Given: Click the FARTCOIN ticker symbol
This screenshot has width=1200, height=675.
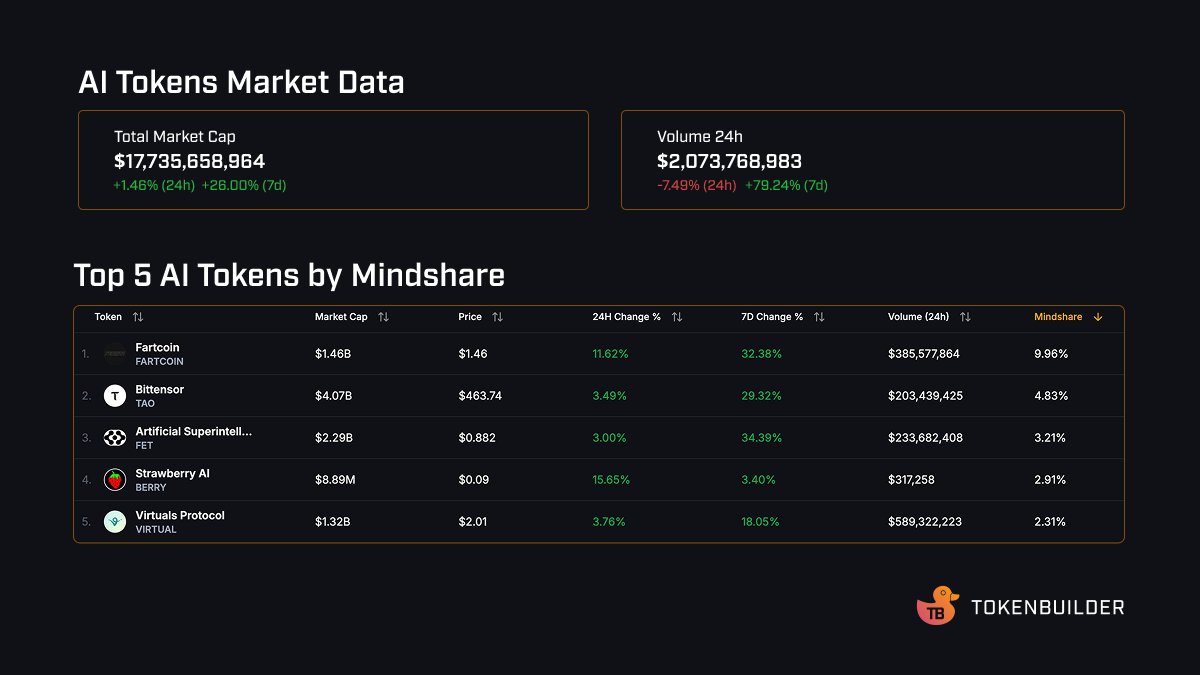Looking at the screenshot, I should pyautogui.click(x=159, y=362).
